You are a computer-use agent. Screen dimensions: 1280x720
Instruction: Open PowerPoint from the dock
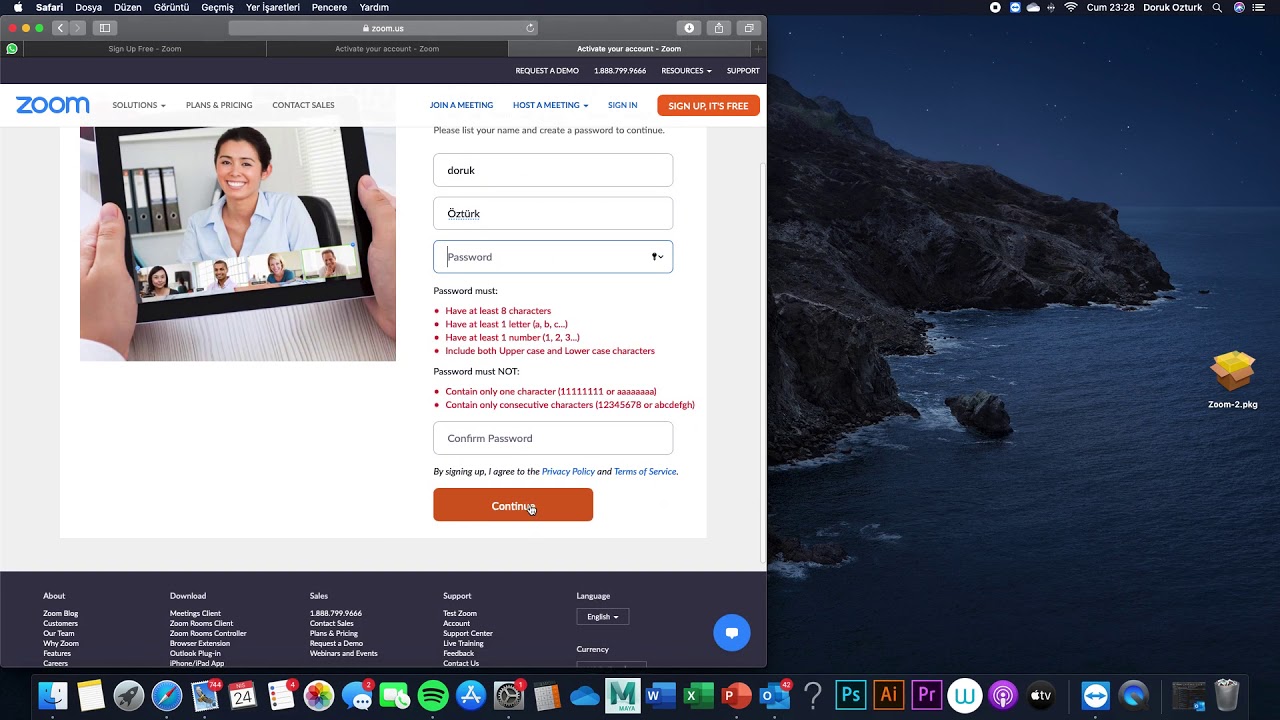[737, 695]
